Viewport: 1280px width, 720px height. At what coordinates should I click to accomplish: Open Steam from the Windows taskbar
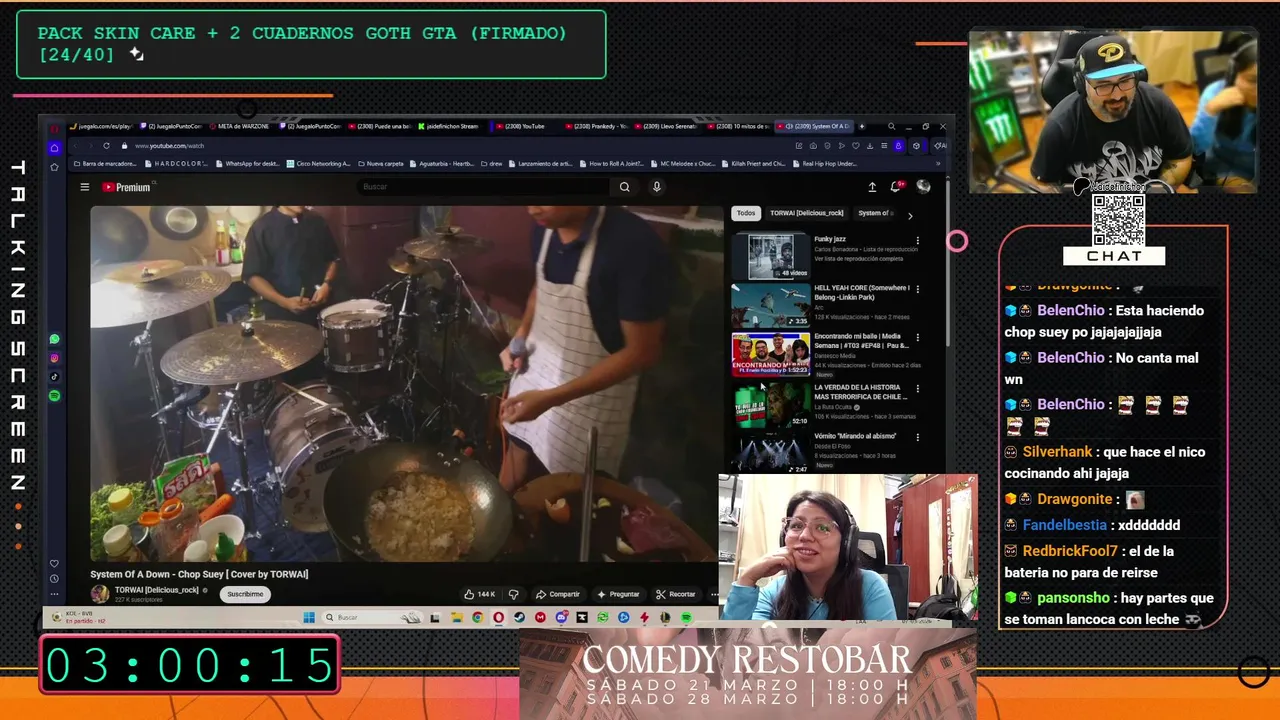point(519,618)
